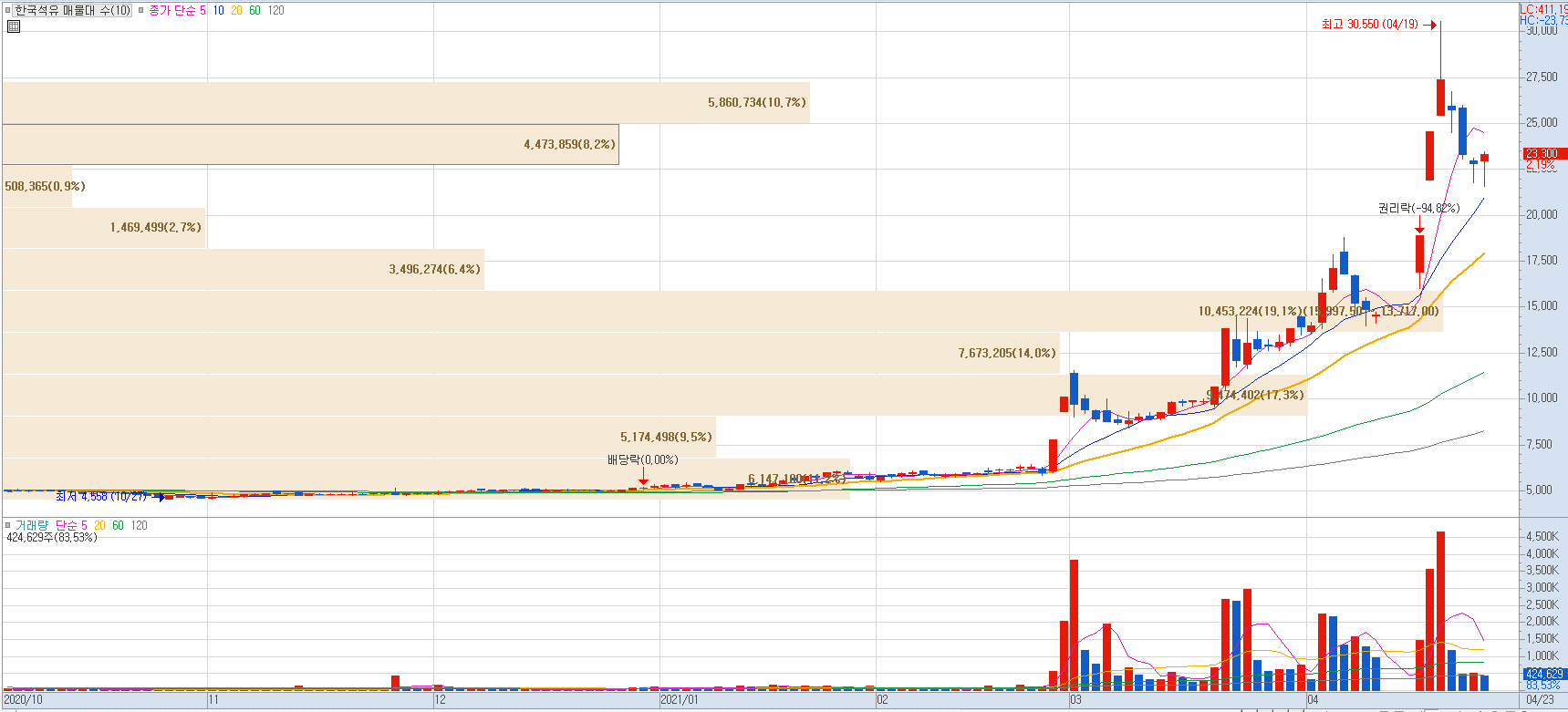This screenshot has height=712, width=1568.
Task: Select the 10,453,224(19.1%) volume profile bar
Action: click(x=722, y=312)
